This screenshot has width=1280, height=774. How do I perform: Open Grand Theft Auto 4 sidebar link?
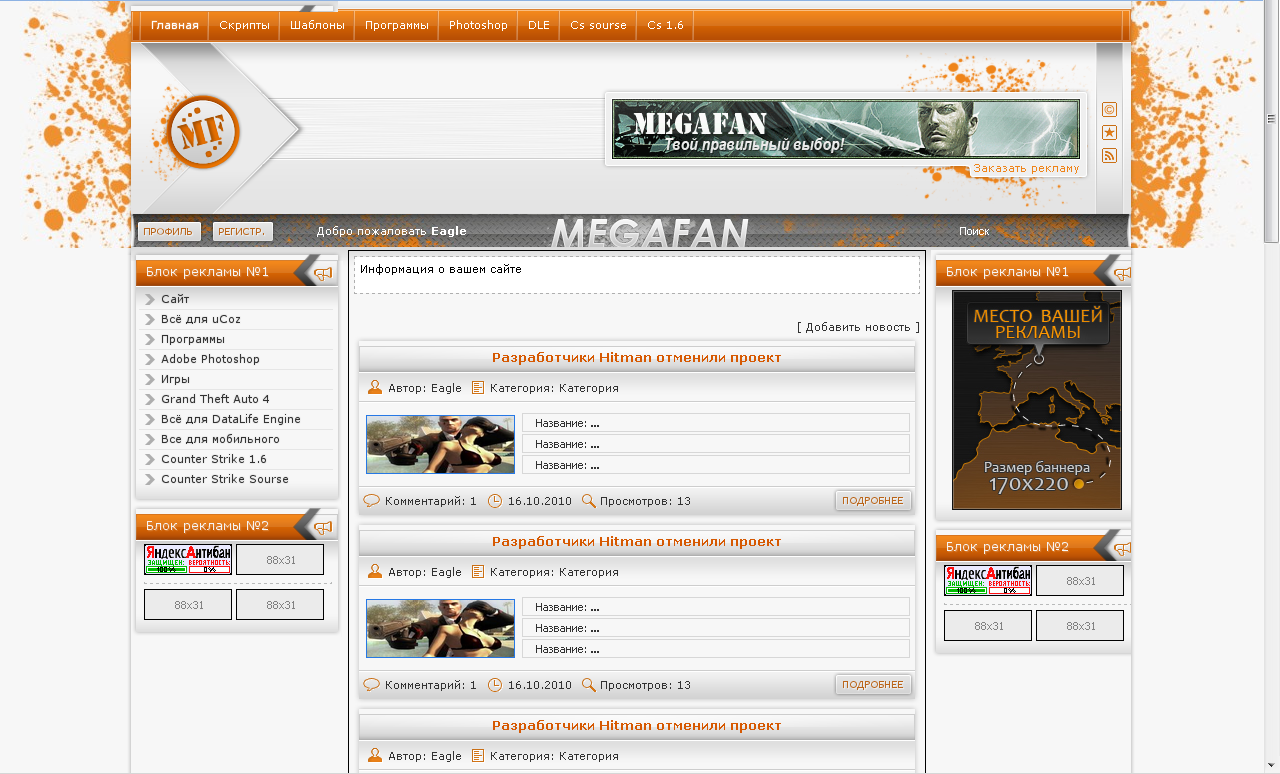point(215,399)
